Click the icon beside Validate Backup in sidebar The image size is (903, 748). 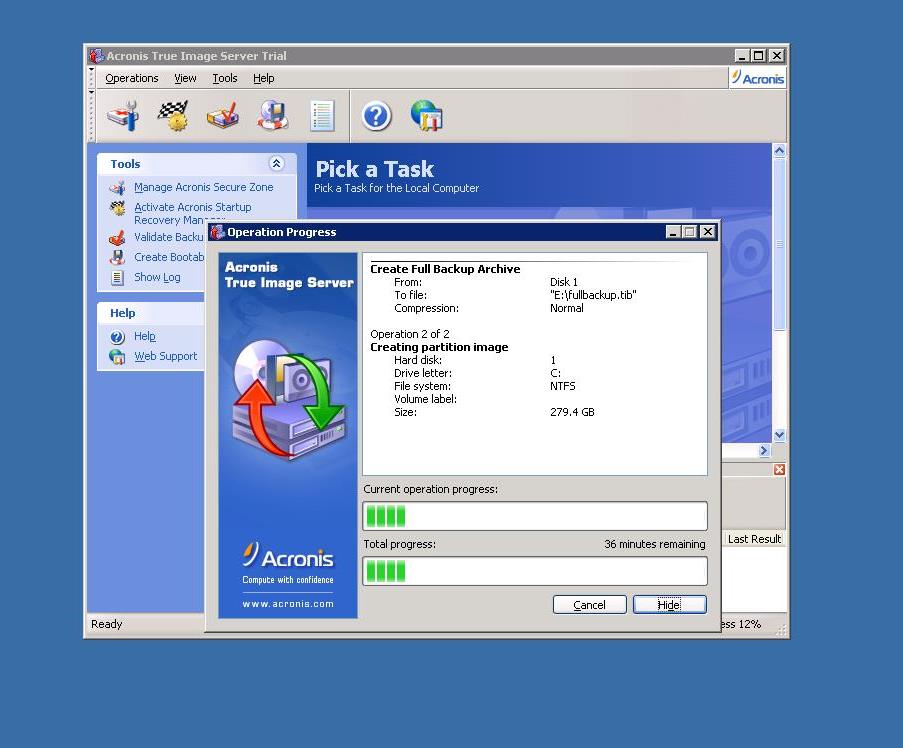coord(117,237)
